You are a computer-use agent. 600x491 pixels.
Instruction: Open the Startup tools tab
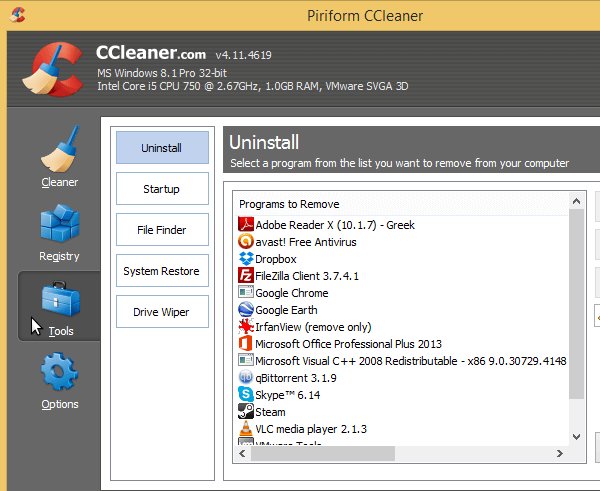(161, 189)
